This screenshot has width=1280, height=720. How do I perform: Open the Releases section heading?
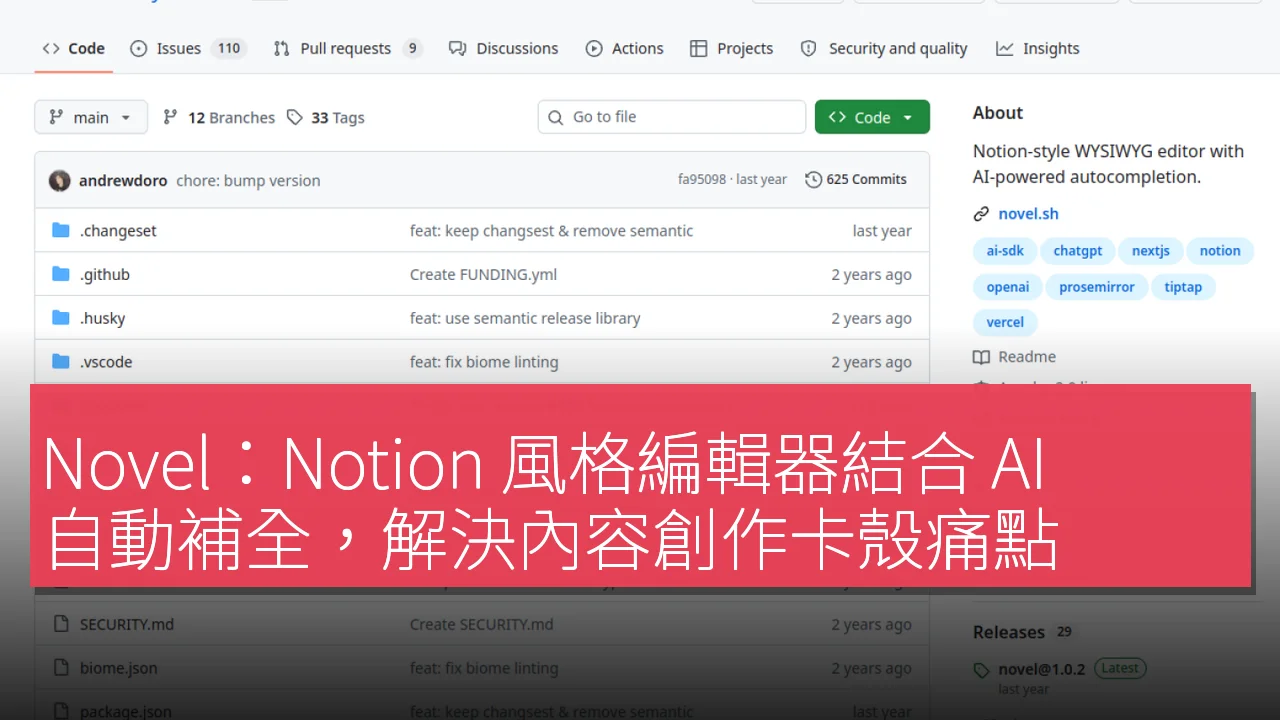1008,632
